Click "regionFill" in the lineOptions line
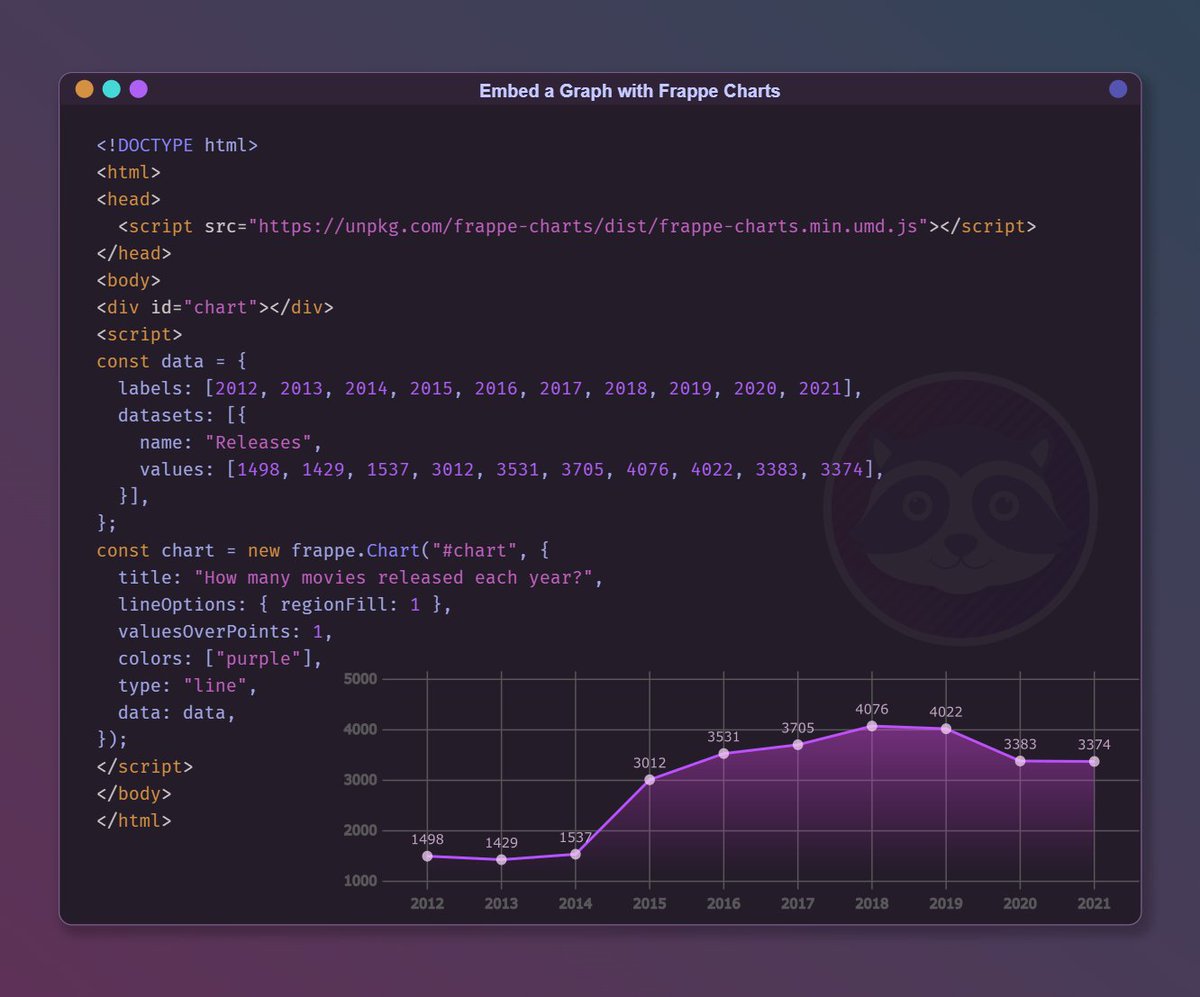 click(334, 604)
